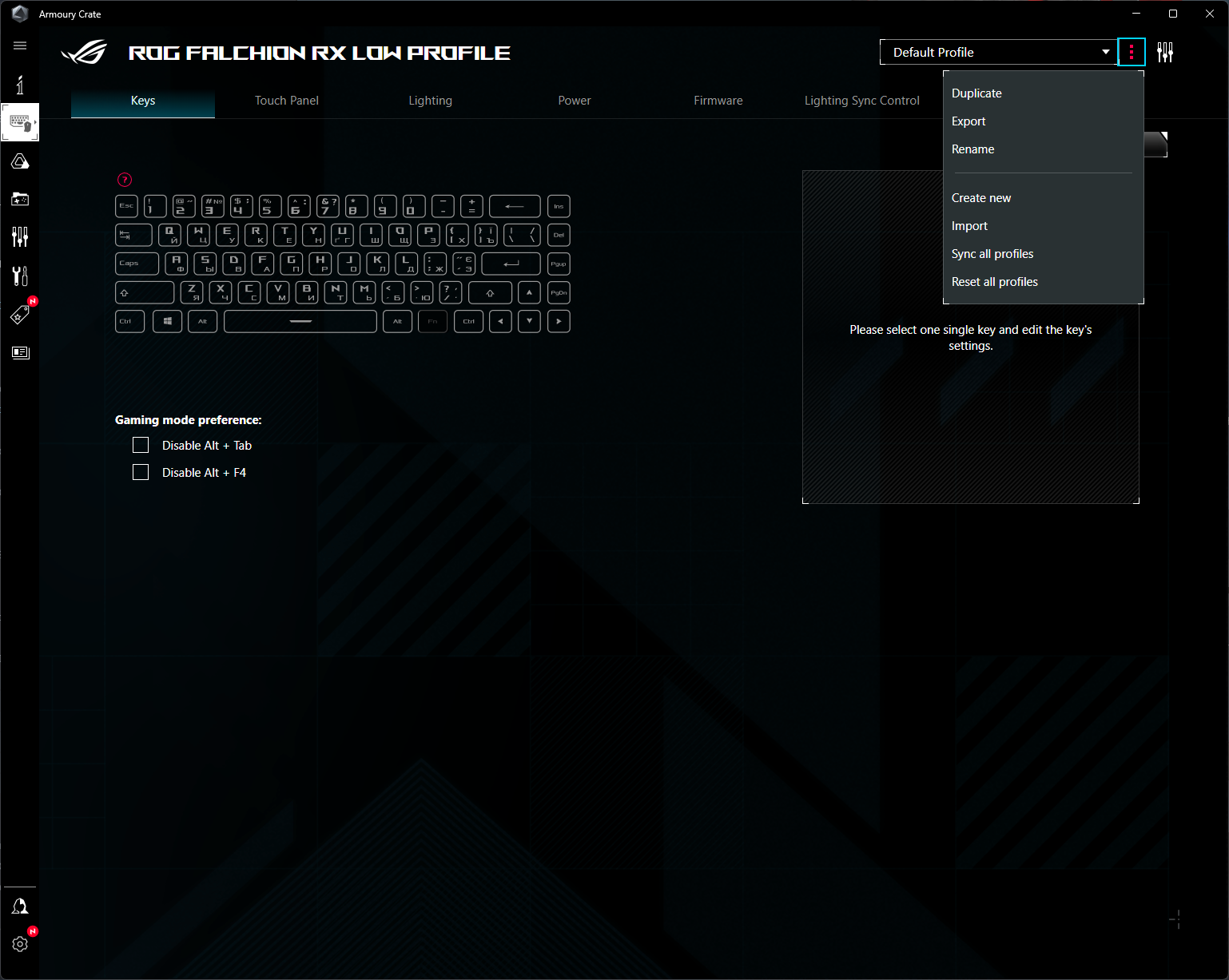1229x980 pixels.
Task: Select the Del key
Action: [559, 235]
